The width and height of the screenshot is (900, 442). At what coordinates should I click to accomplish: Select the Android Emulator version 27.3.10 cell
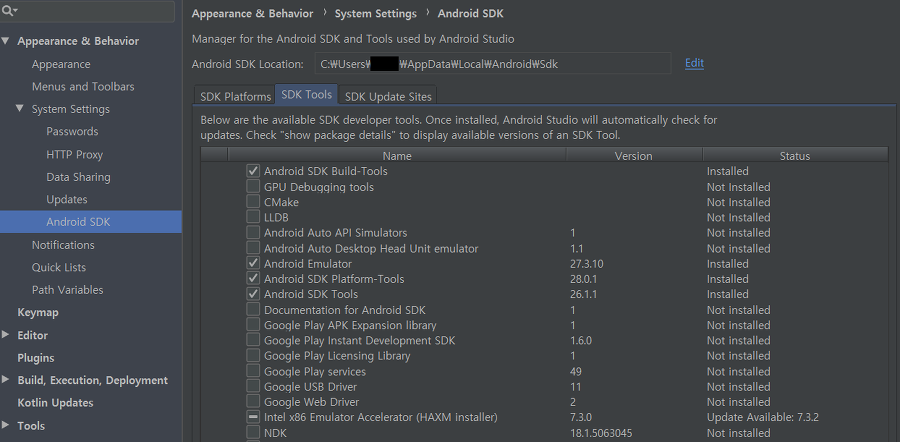point(587,263)
